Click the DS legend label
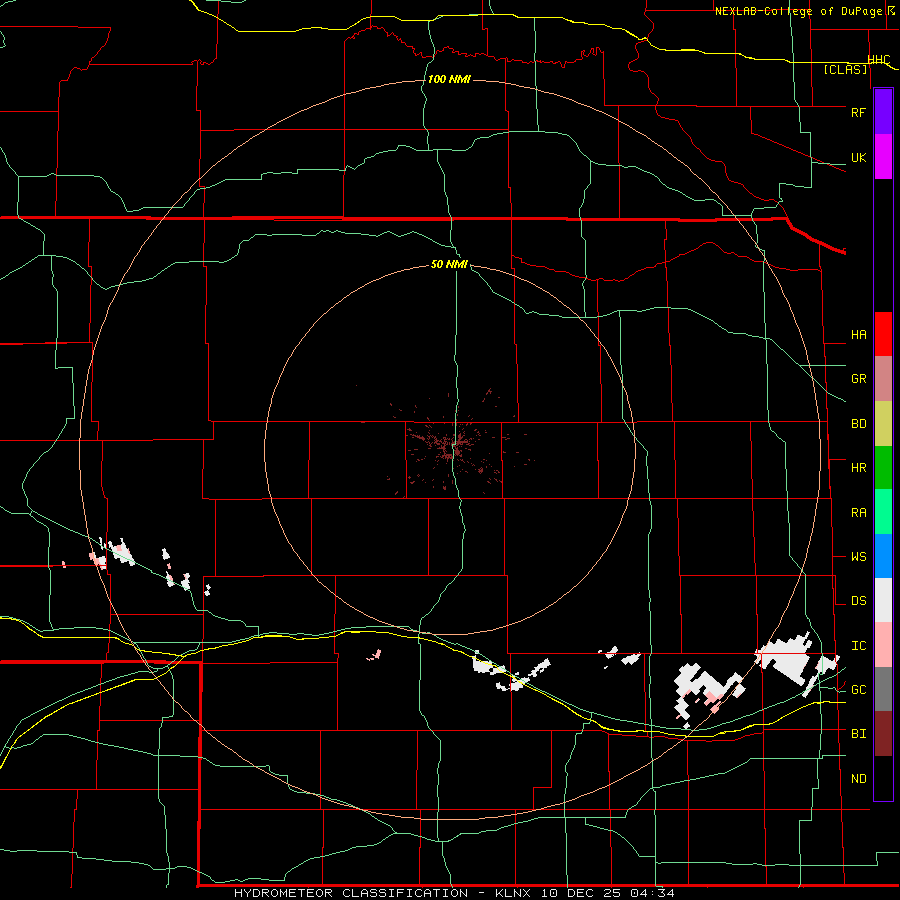Image resolution: width=900 pixels, height=900 pixels. click(x=858, y=601)
